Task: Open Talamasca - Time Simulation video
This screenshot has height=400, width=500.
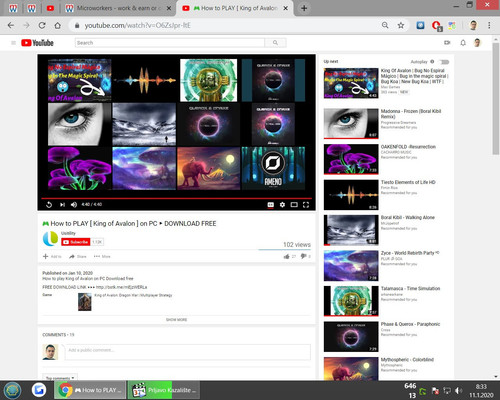Action: tap(410, 288)
